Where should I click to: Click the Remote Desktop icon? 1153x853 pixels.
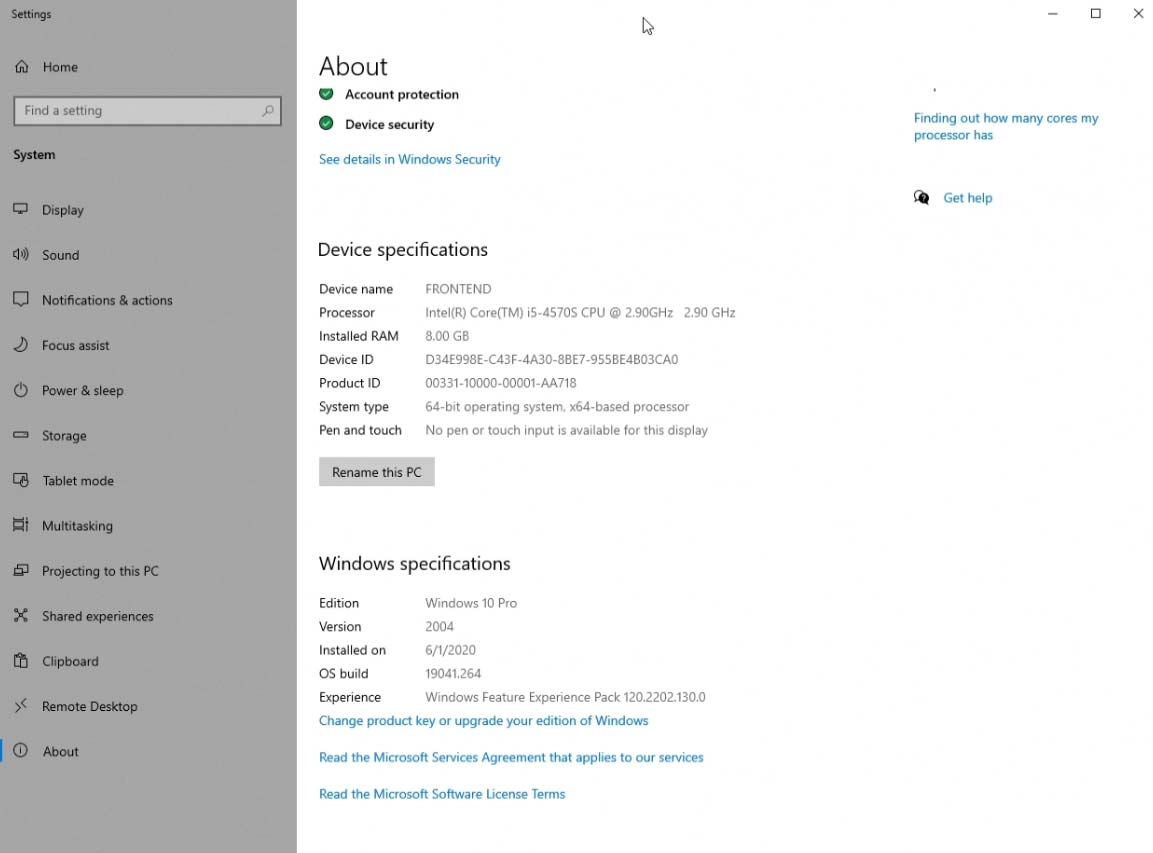coord(21,705)
